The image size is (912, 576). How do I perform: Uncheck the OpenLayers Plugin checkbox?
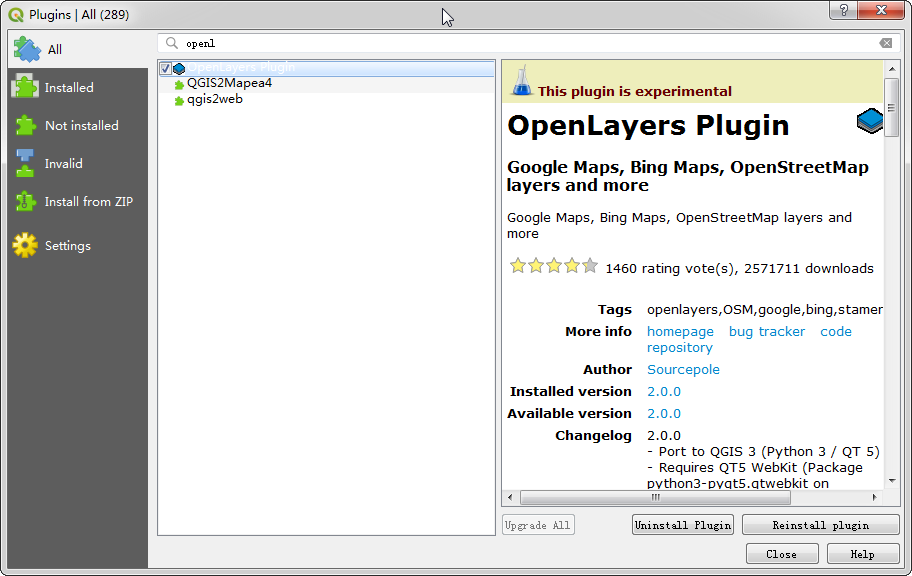pyautogui.click(x=165, y=69)
